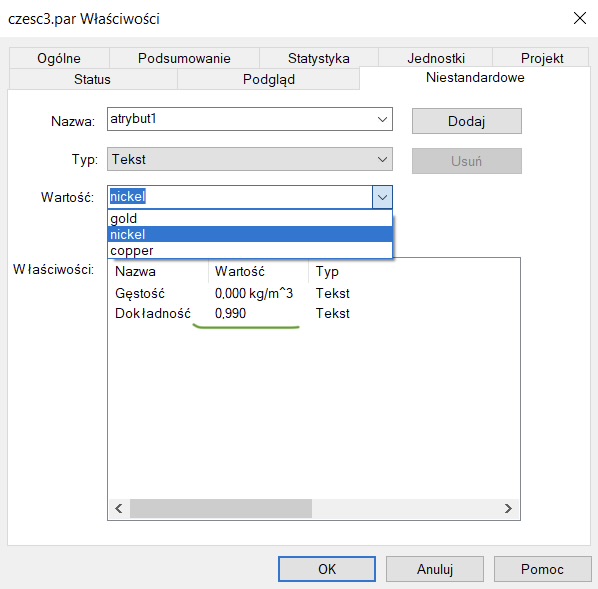Open the Statystyka tab
The height and width of the screenshot is (589, 598).
319,58
